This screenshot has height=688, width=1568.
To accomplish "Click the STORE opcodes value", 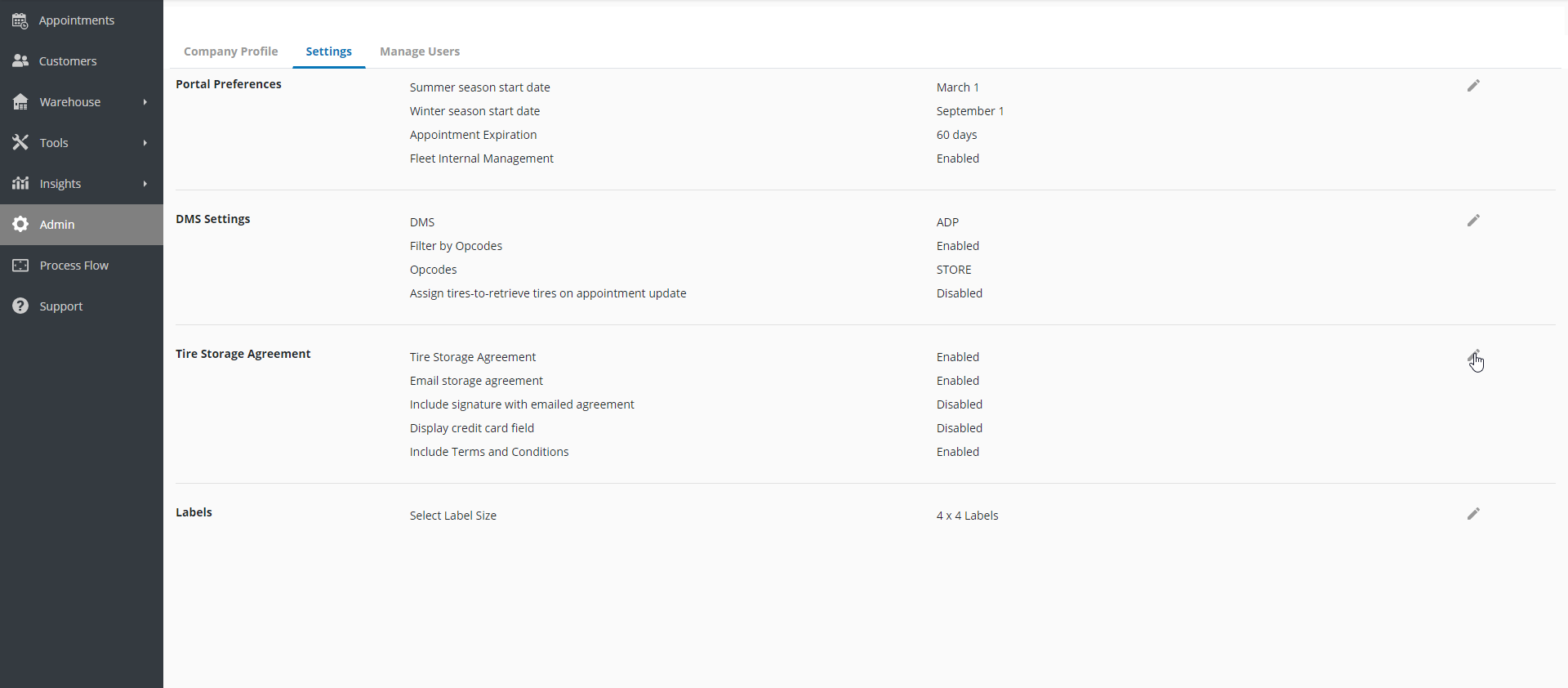I will pyautogui.click(x=954, y=270).
